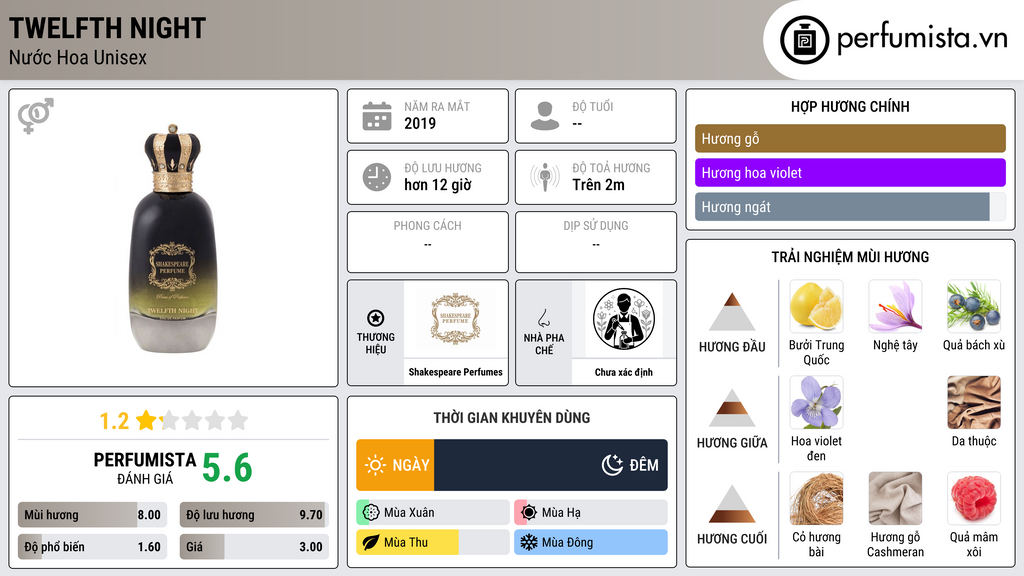Select the Hương hoa violet accord bar
The height and width of the screenshot is (576, 1024).
(850, 172)
